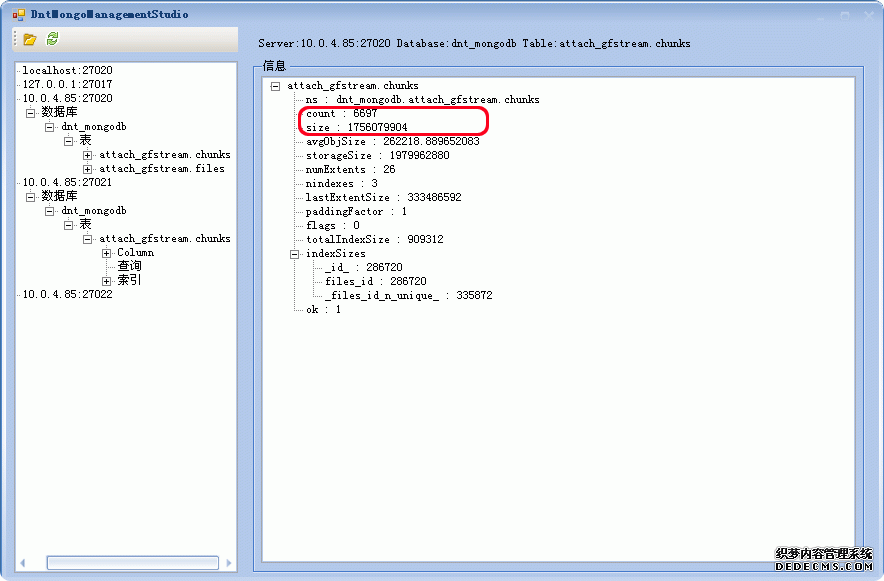
Task: Click the avgObjSize row
Action: (x=392, y=142)
